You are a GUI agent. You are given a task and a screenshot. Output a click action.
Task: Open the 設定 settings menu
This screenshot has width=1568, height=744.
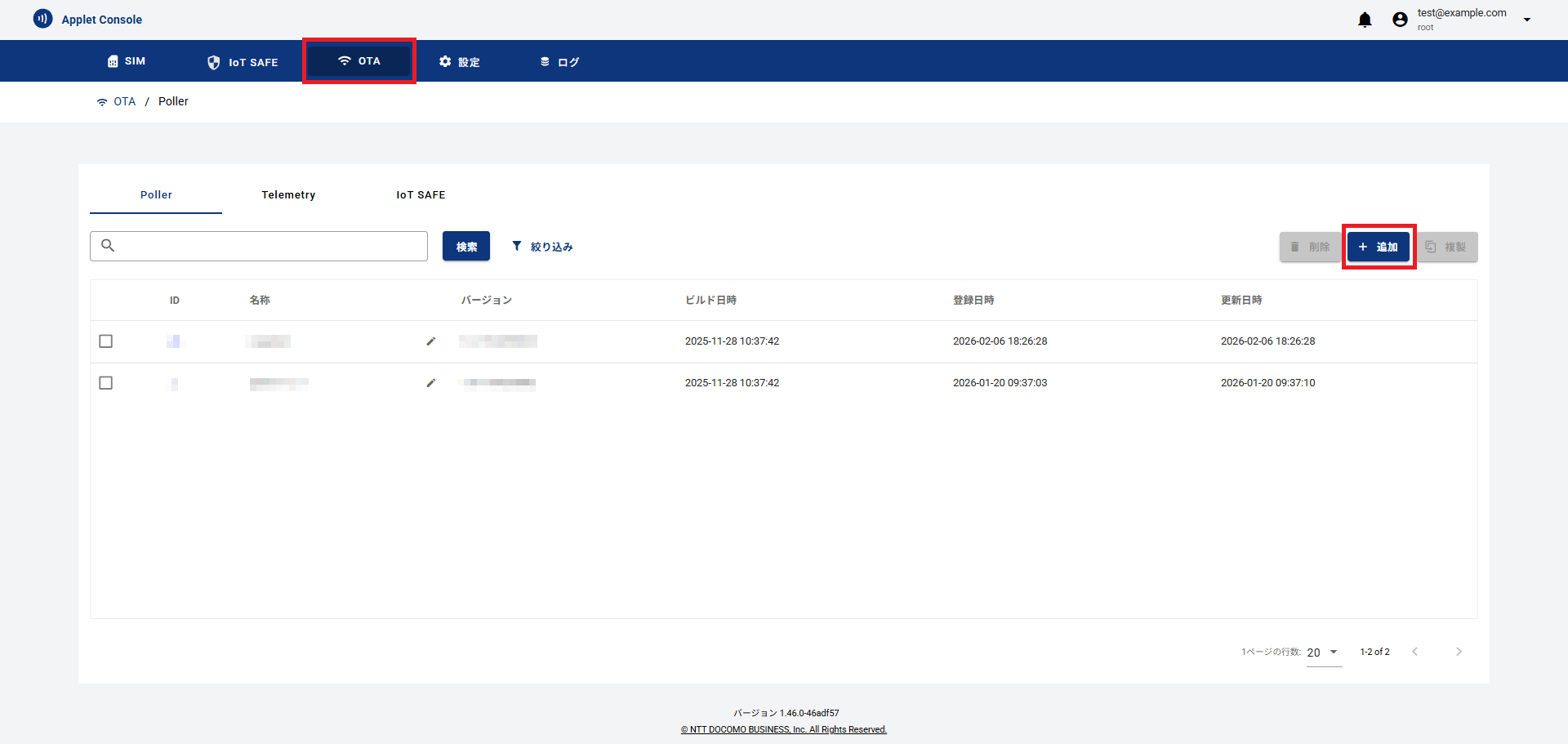459,62
